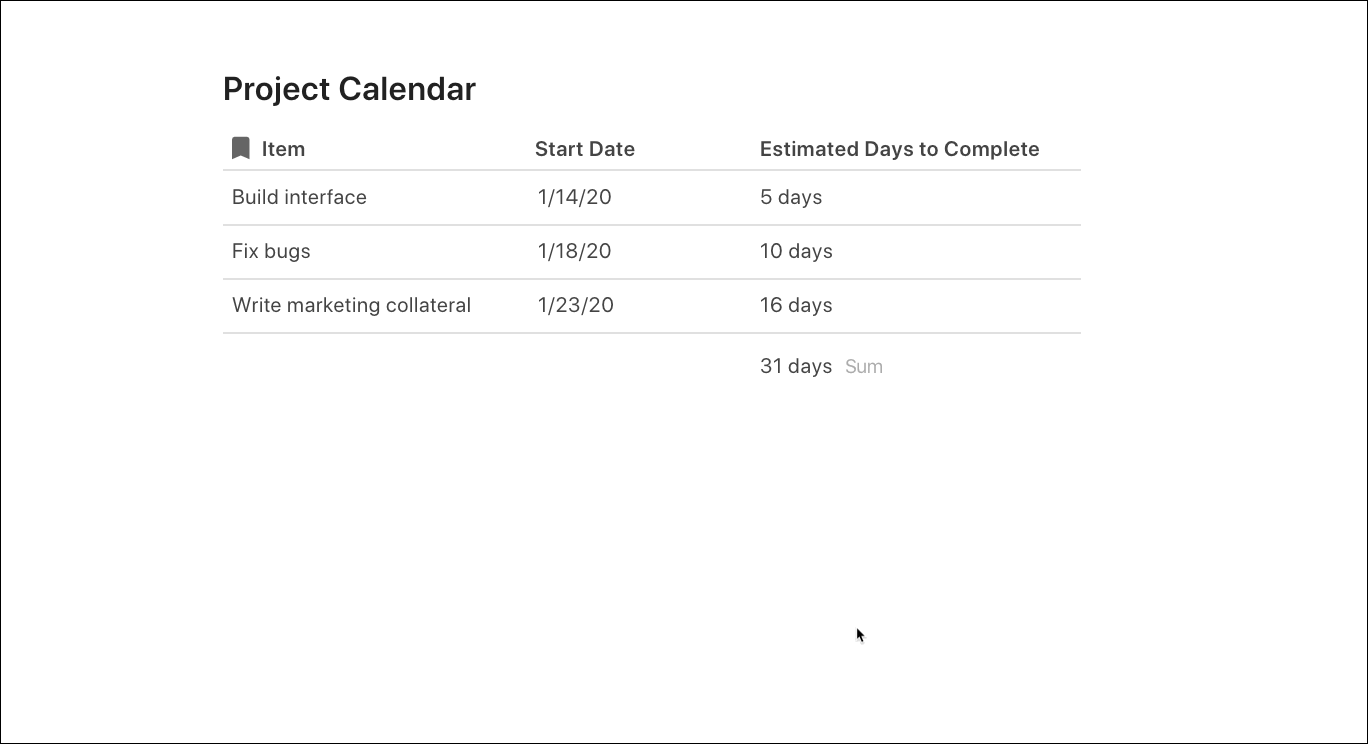Open the Start Date column header
Image resolution: width=1368 pixels, height=744 pixels.
(584, 149)
